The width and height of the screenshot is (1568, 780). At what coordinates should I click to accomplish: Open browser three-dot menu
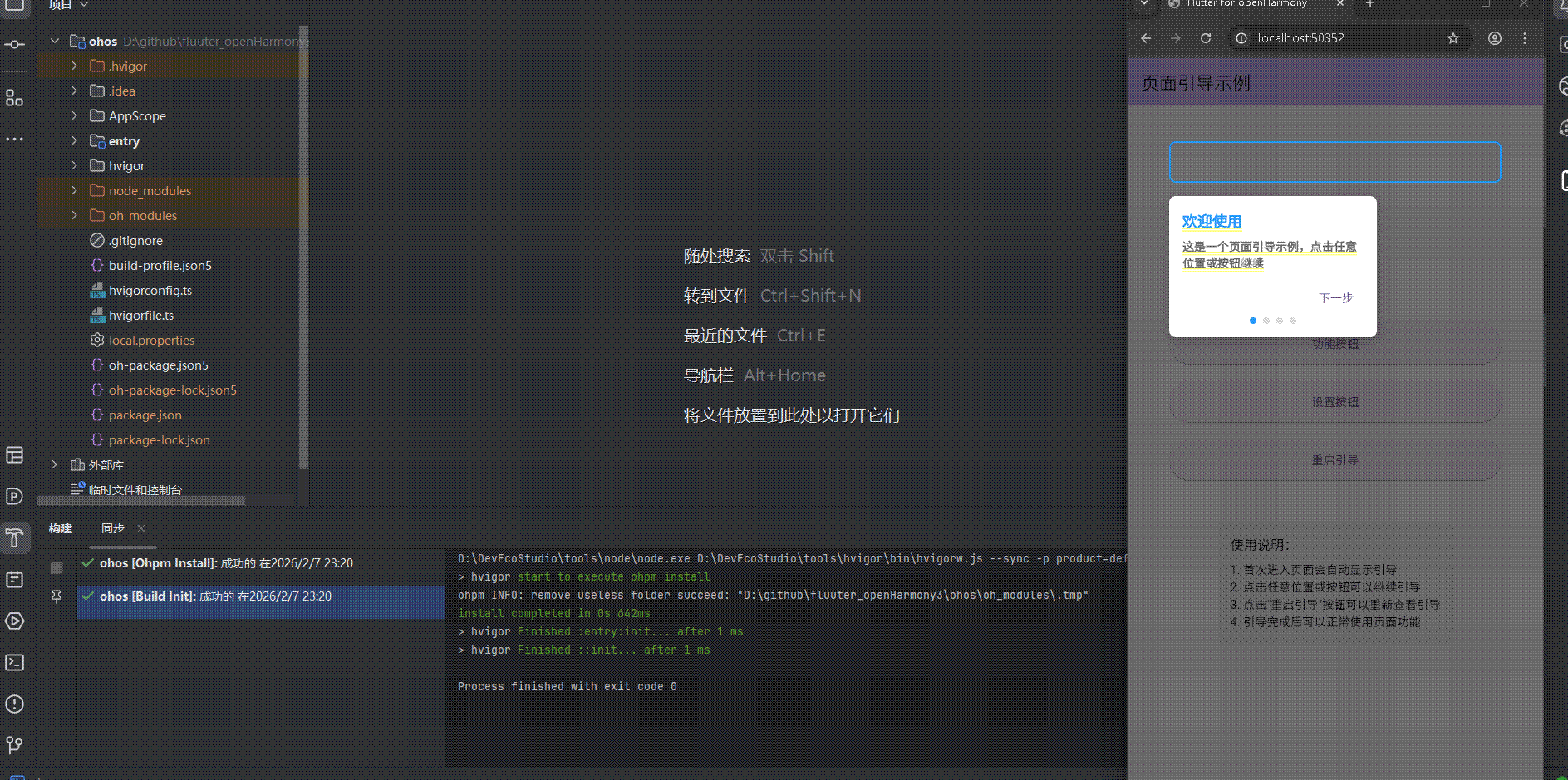pos(1525,38)
